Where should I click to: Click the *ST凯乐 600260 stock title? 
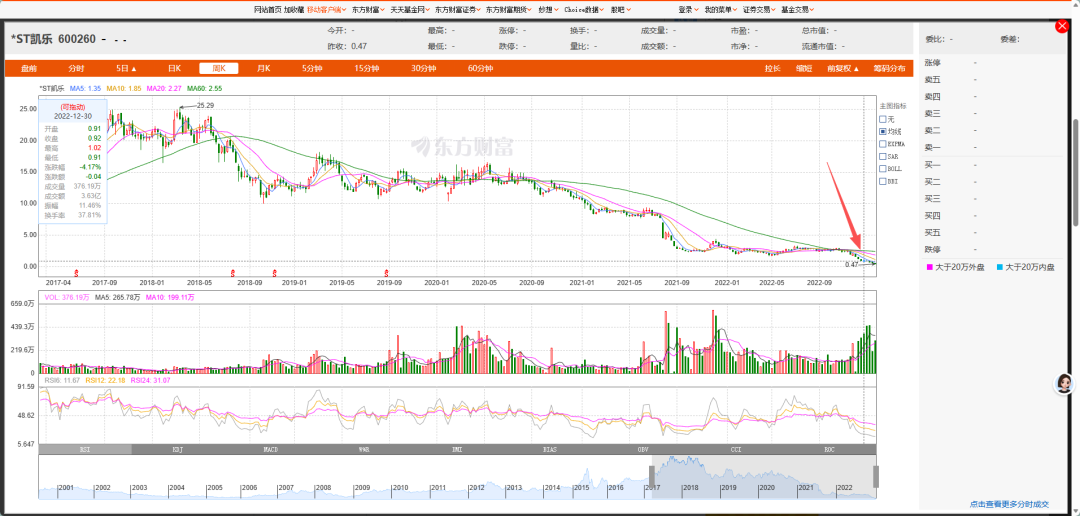tap(54, 39)
